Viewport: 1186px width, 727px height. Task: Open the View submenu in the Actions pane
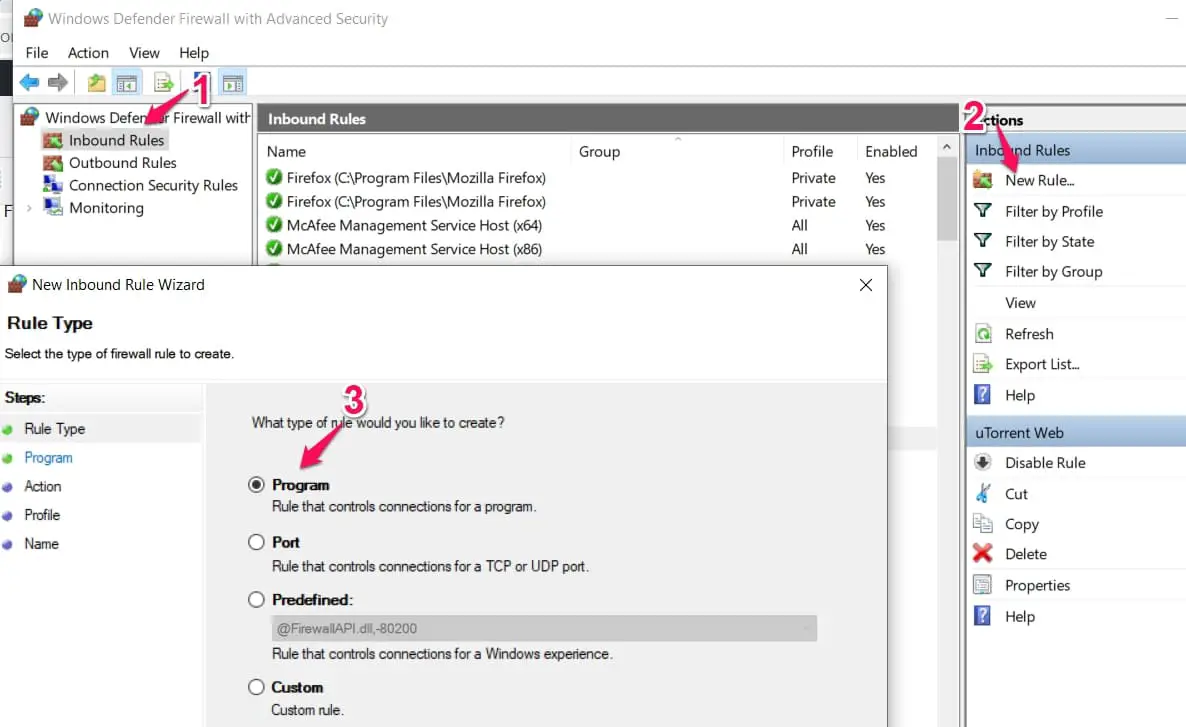tap(1020, 303)
